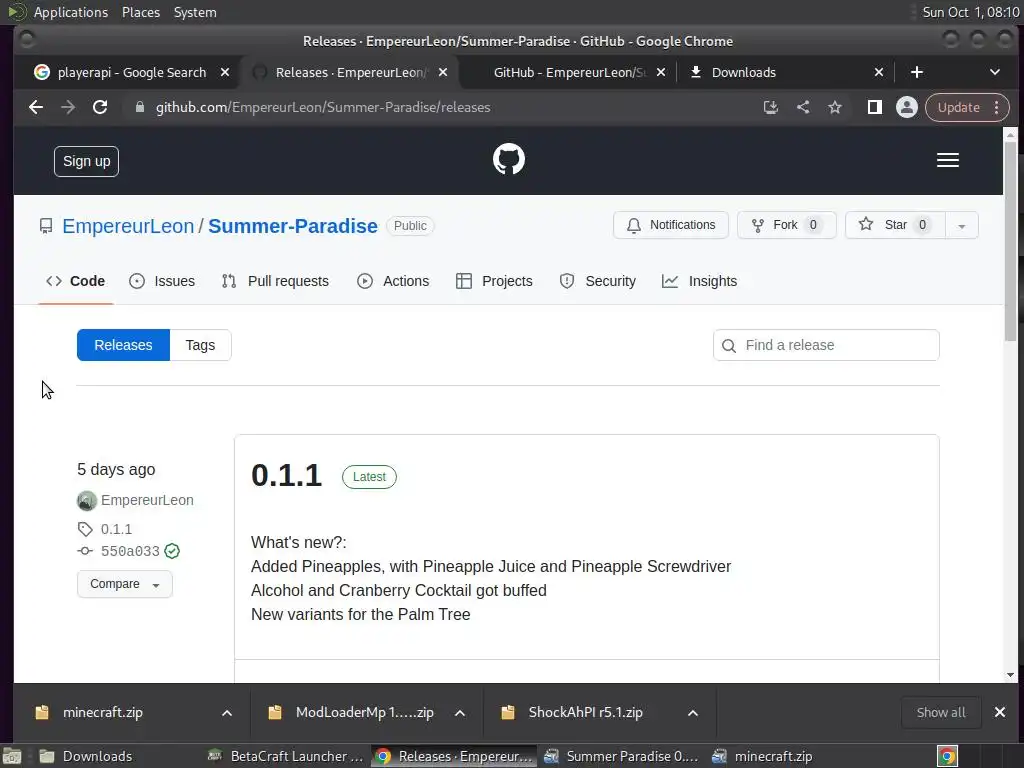Viewport: 1024px width, 768px height.
Task: Switch to Summer Paradise archive window in the taskbar
Action: pyautogui.click(x=622, y=756)
